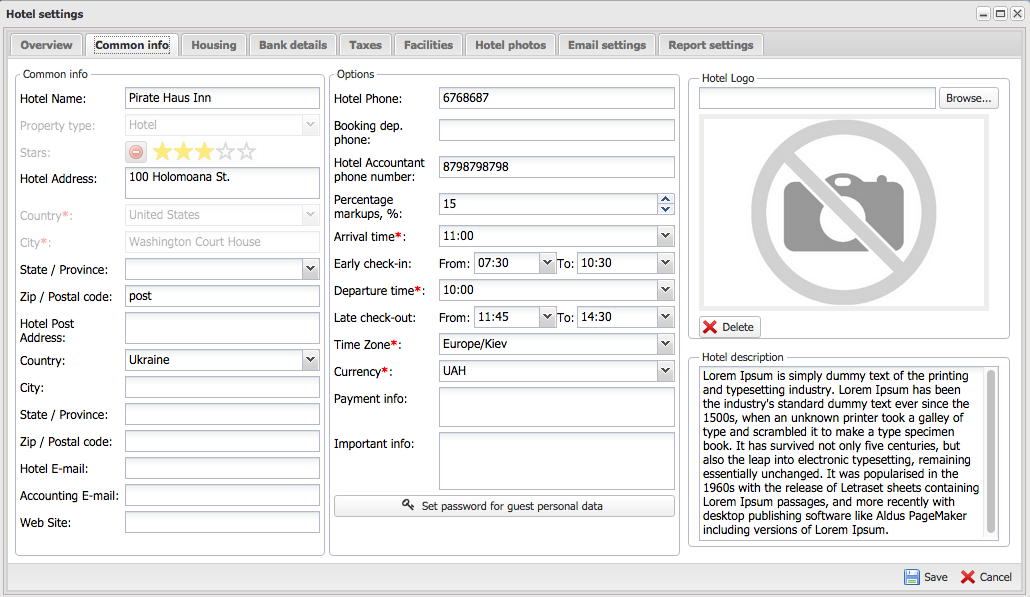Click the Hotel Logo file path field
Viewport: 1030px width, 597px height.
817,98
